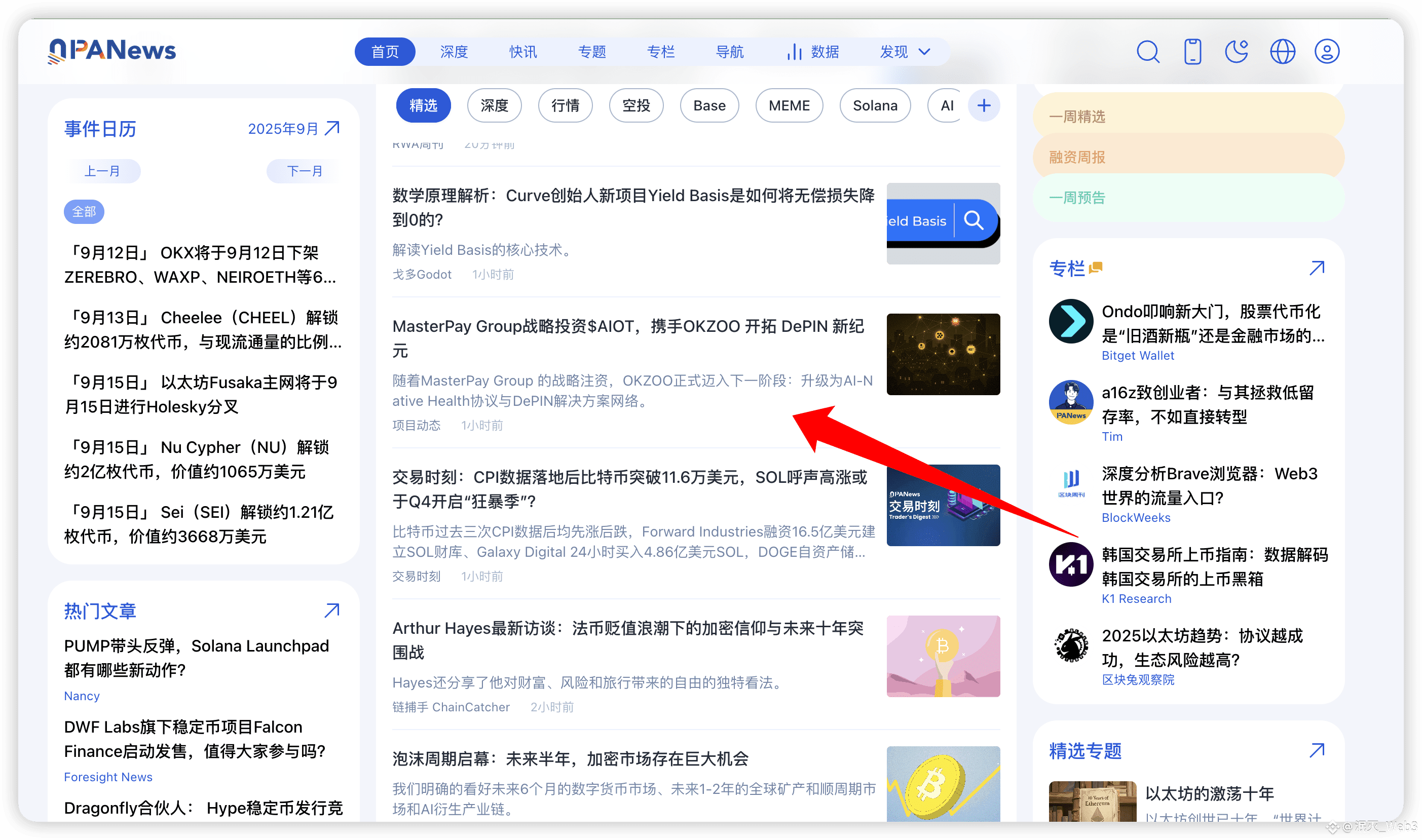Open the Arthur Hayes article thumbnail
1422x840 pixels.
(943, 657)
